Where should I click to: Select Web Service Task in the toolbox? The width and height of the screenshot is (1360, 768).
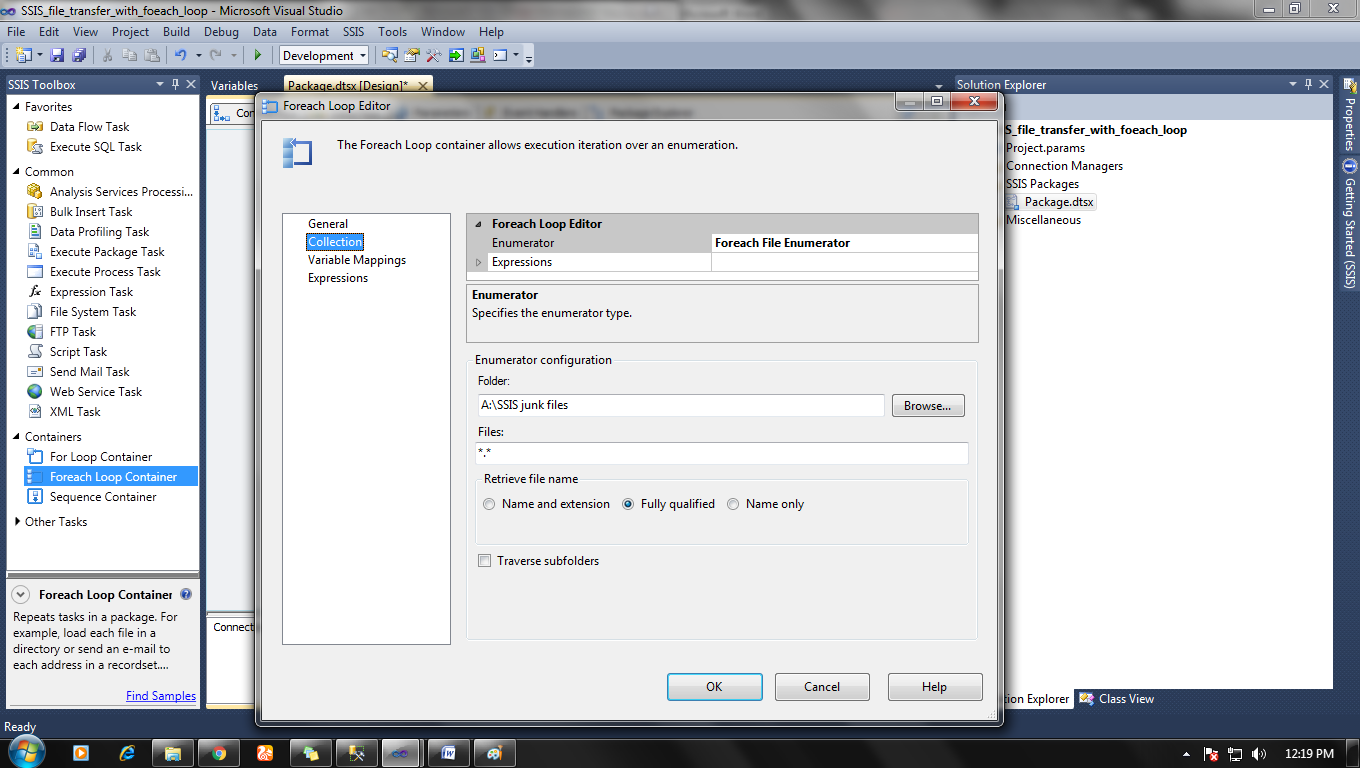pyautogui.click(x=95, y=392)
